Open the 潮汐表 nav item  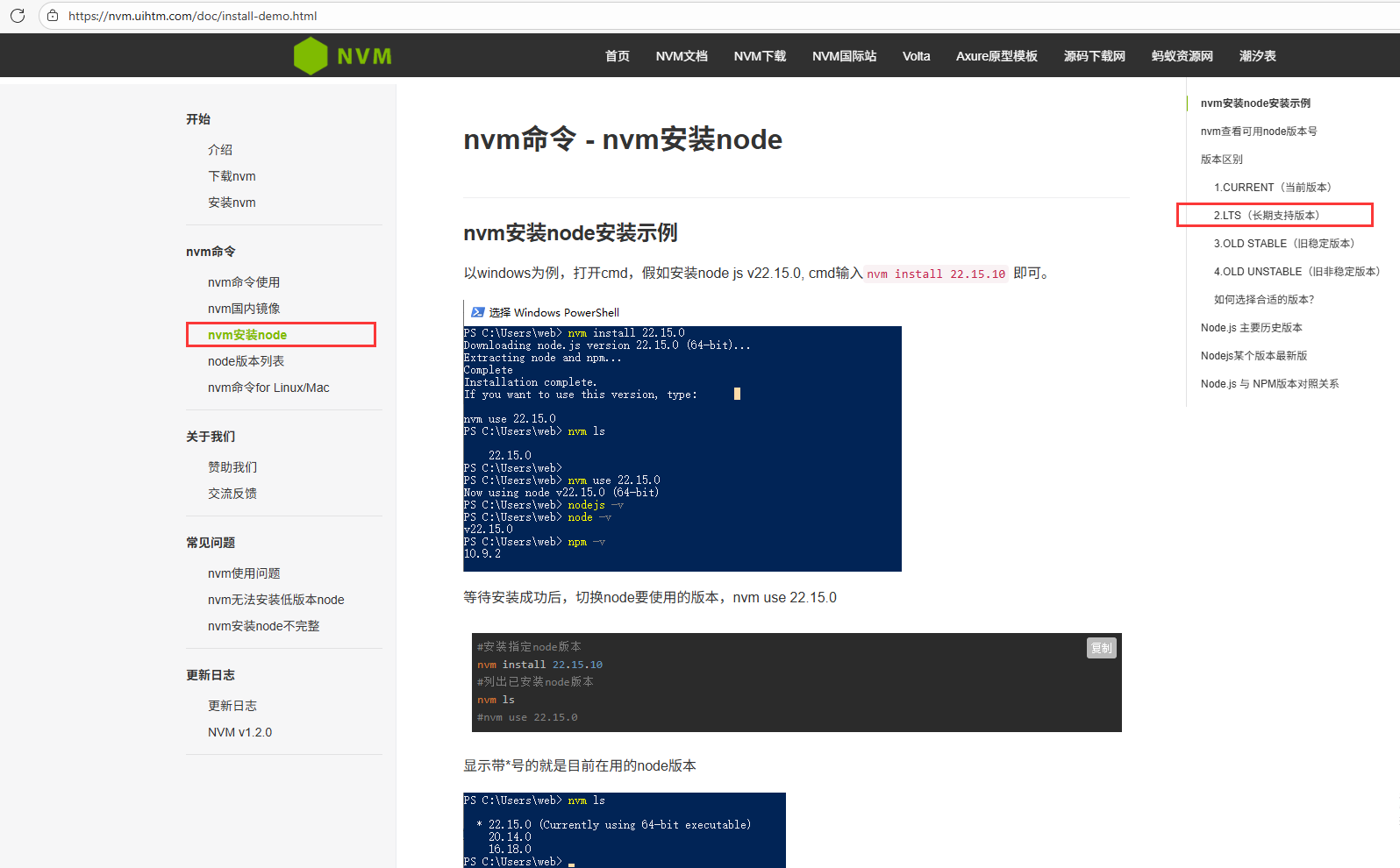pyautogui.click(x=1257, y=56)
